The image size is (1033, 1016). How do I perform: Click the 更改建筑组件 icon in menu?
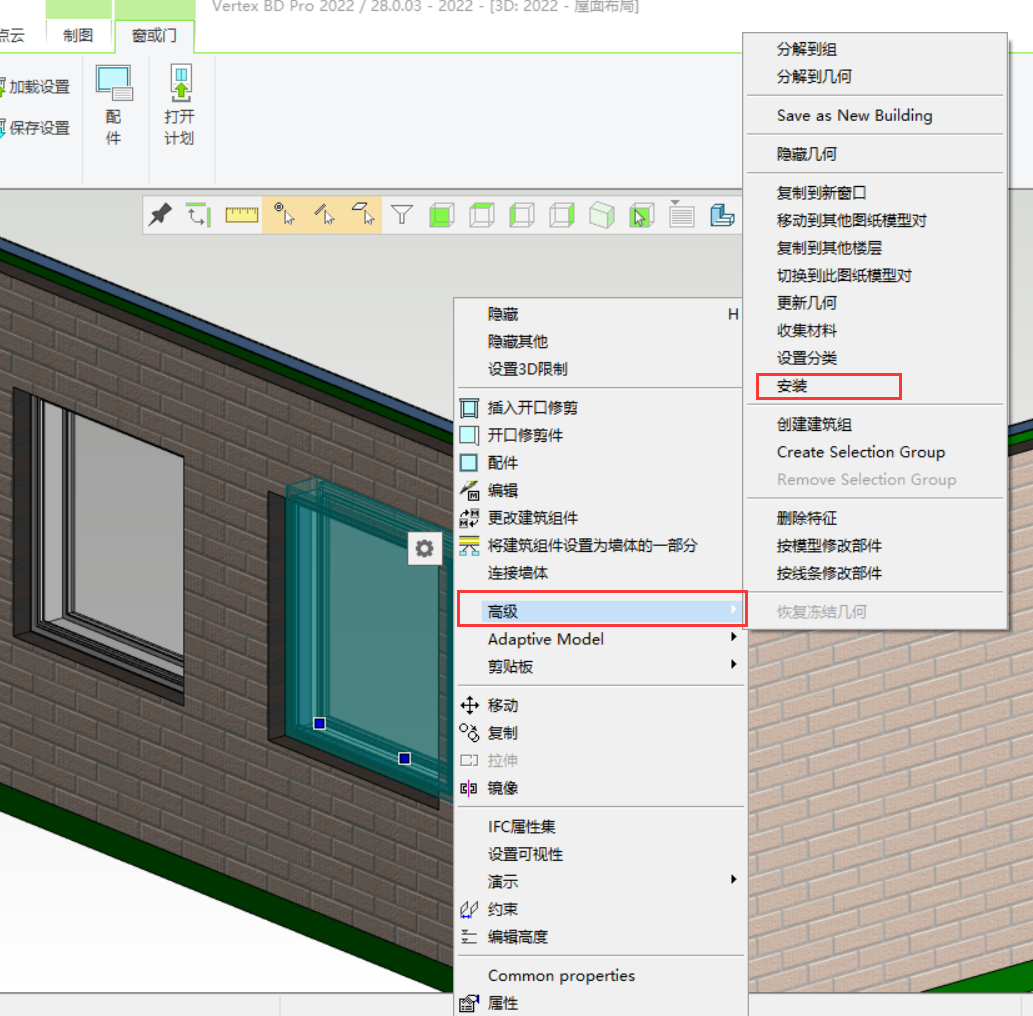pos(469,518)
